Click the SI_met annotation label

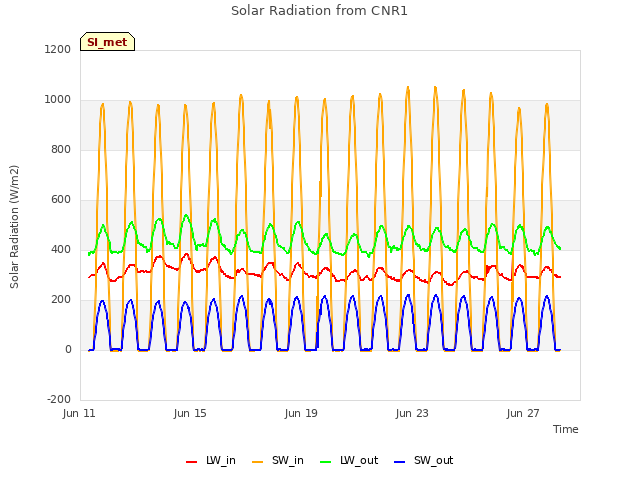[107, 42]
